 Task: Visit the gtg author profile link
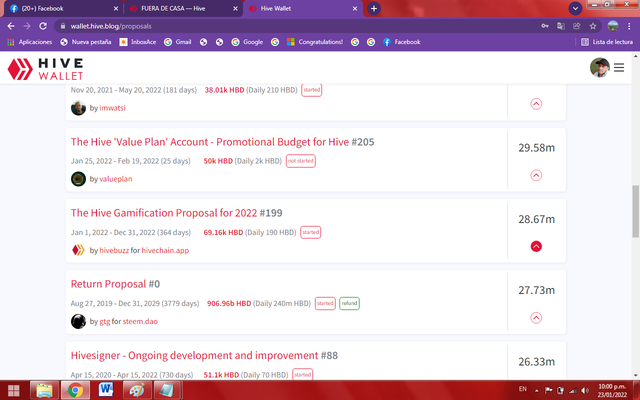tap(104, 322)
